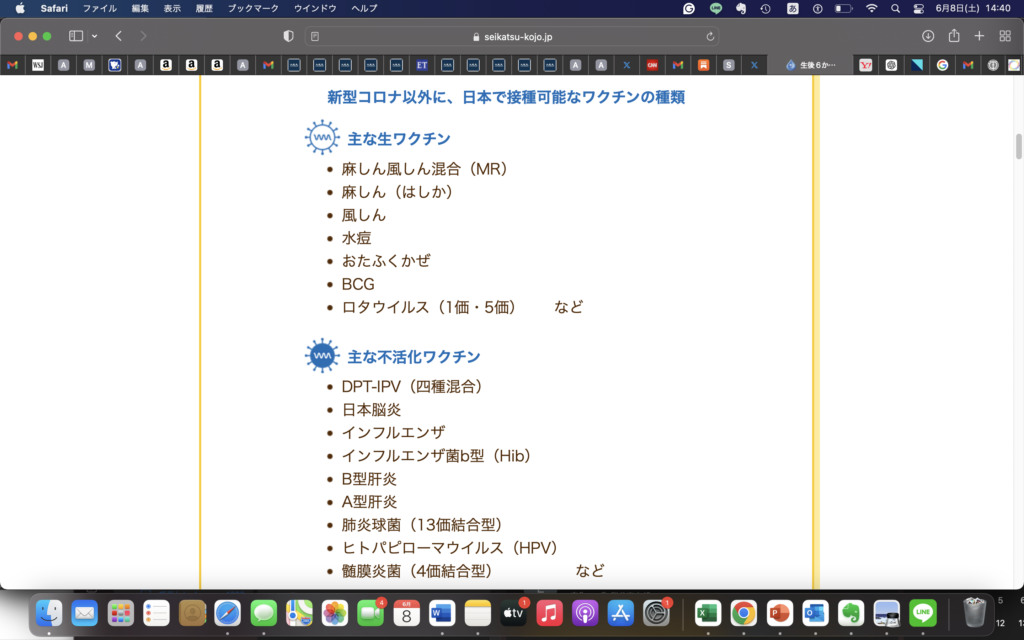This screenshot has height=640, width=1024.
Task: Open the Wi-Fi status menu
Action: 871,8
